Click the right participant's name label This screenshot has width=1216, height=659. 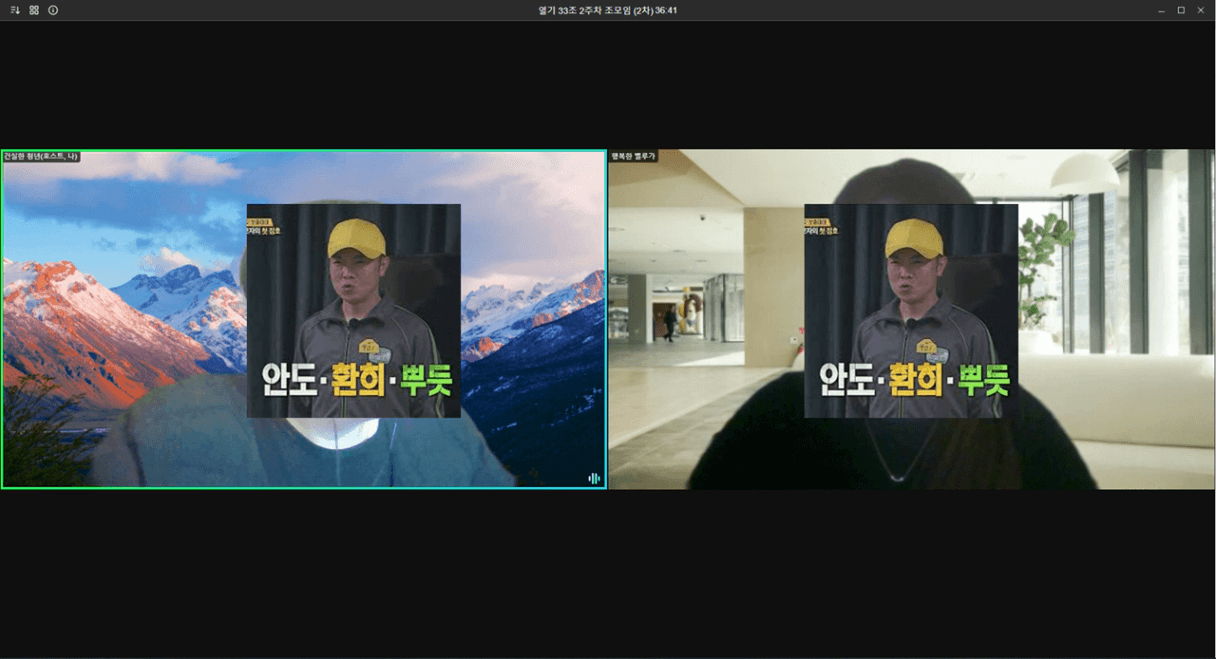coord(634,156)
